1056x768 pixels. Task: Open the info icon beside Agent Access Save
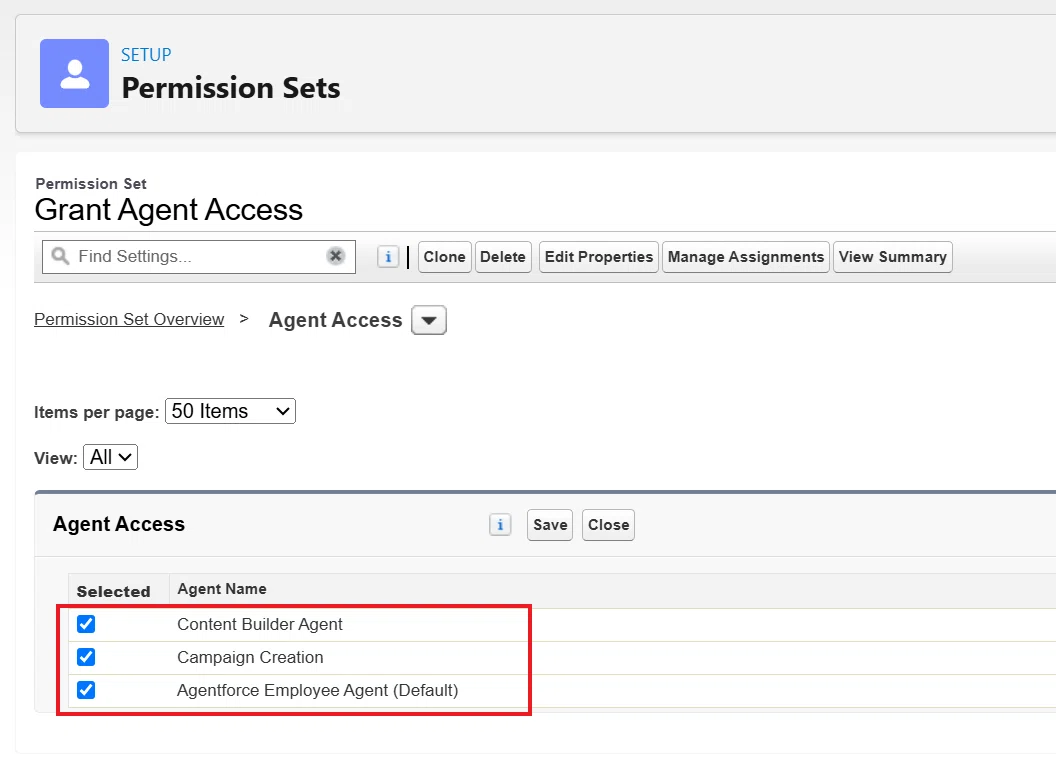point(500,525)
